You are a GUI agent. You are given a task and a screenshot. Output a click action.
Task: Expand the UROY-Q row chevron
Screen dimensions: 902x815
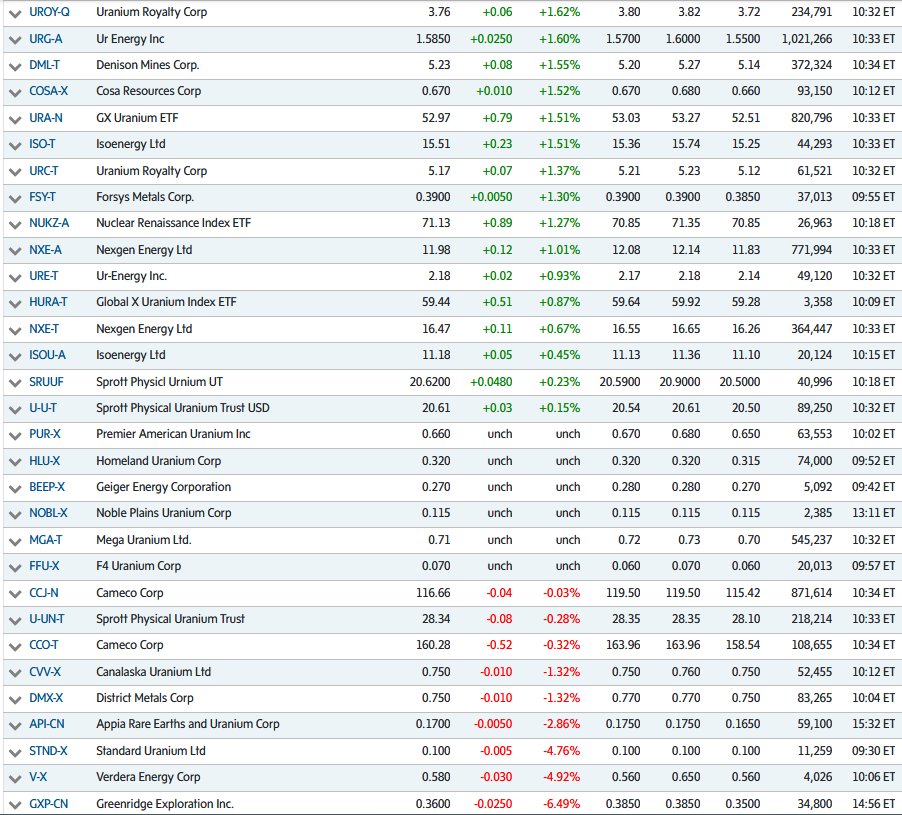coord(15,13)
